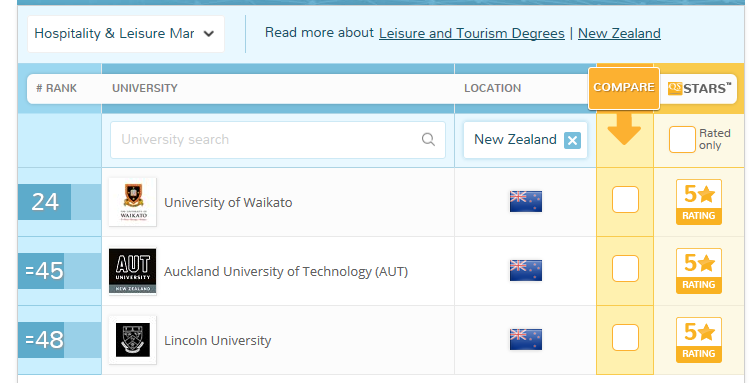Screen dimensions: 753x383
Task: Open Lincoln University's 5 star rating badge
Action: 699,340
